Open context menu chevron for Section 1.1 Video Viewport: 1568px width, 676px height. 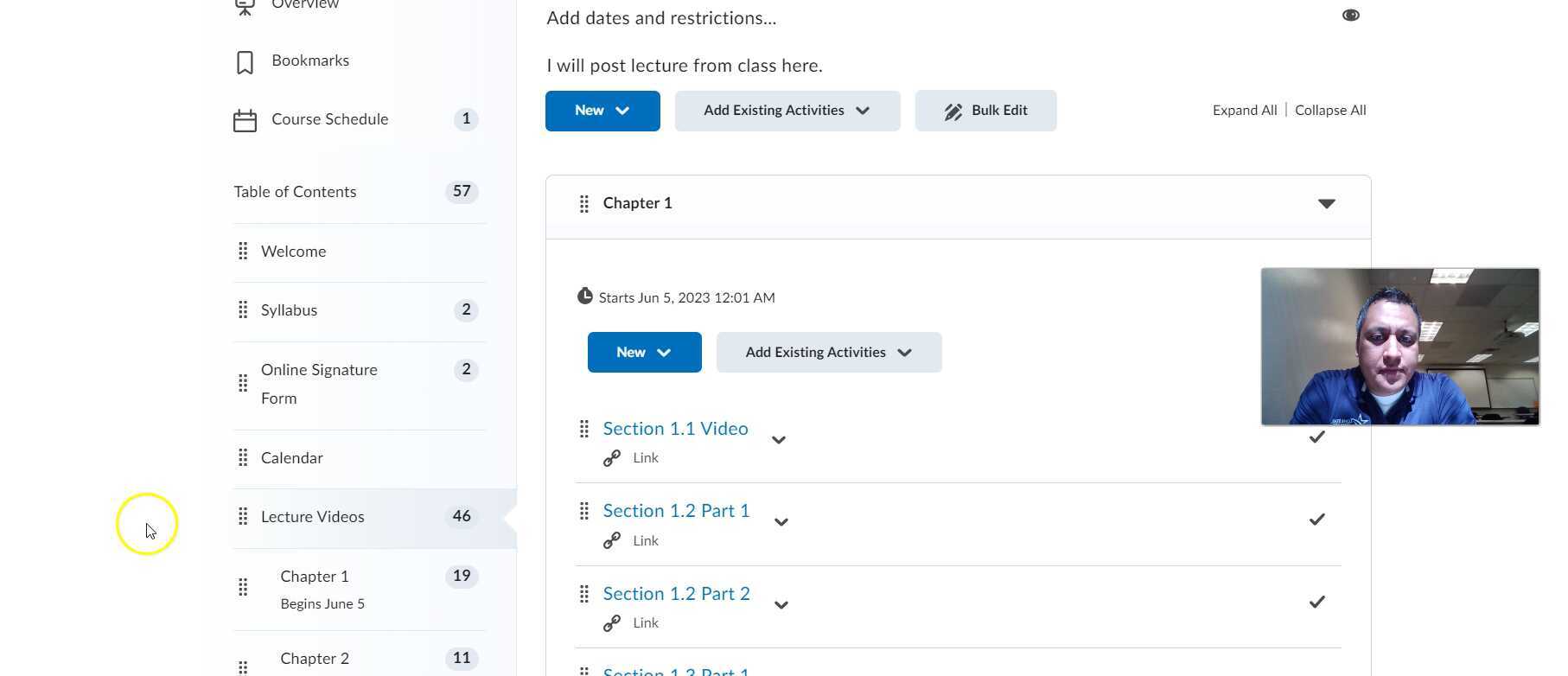tap(779, 440)
